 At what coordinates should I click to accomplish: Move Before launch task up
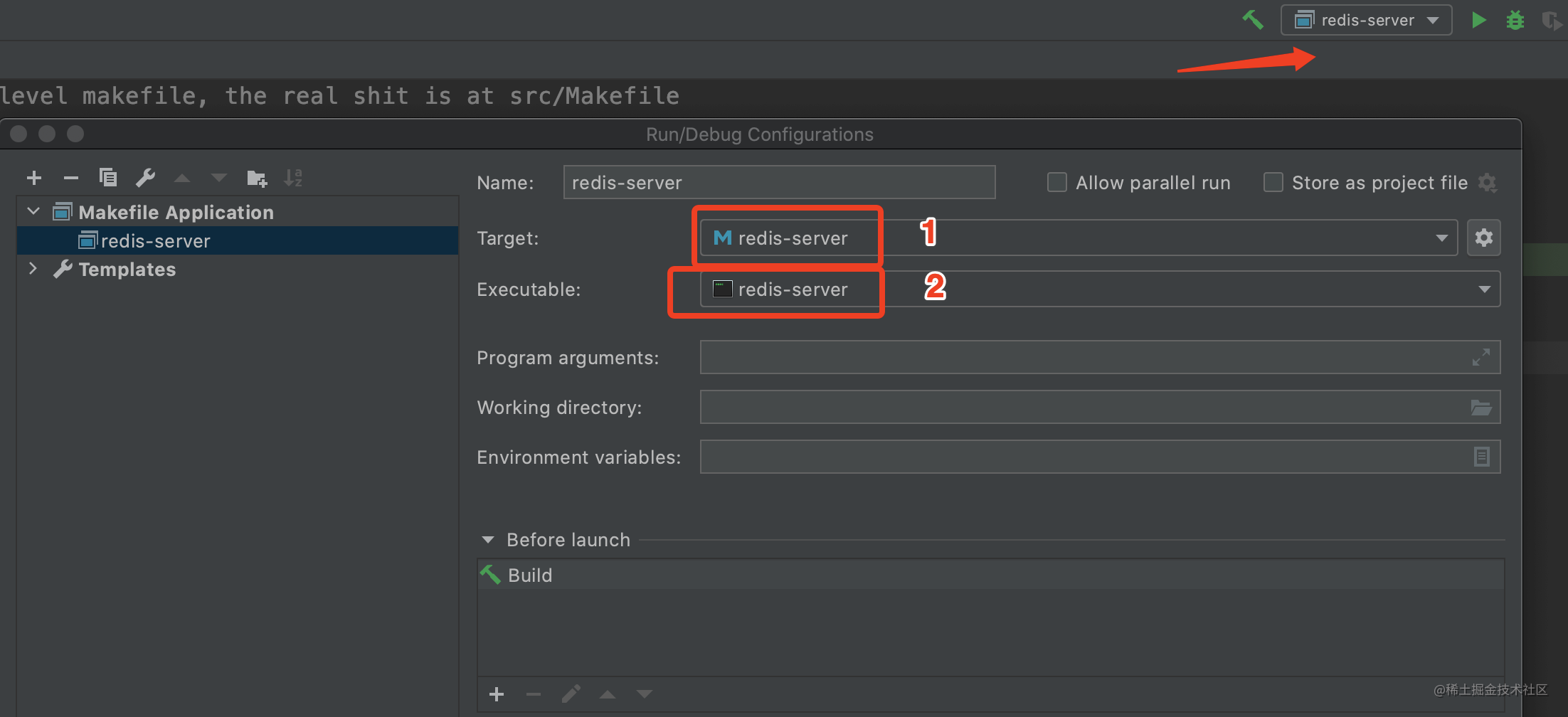pyautogui.click(x=608, y=694)
